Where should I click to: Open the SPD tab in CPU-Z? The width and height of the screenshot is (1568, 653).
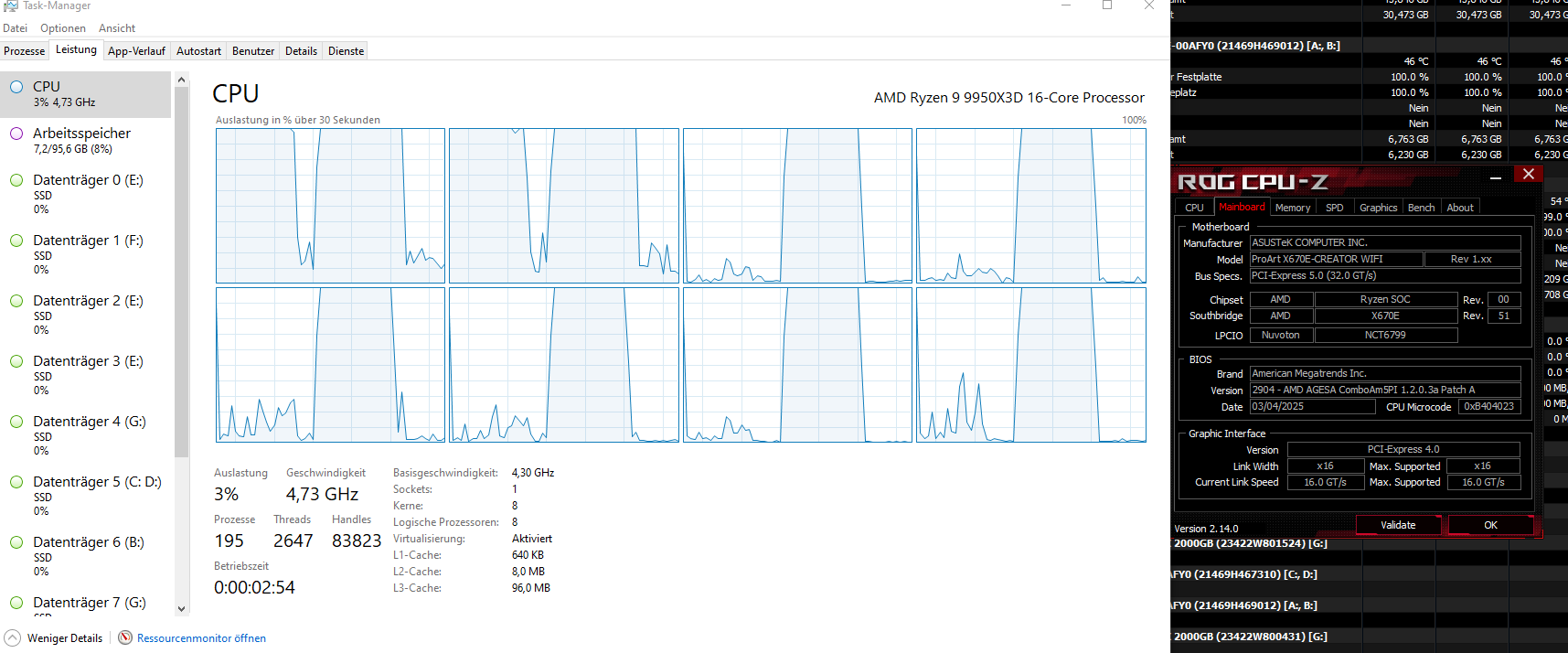pyautogui.click(x=1335, y=208)
